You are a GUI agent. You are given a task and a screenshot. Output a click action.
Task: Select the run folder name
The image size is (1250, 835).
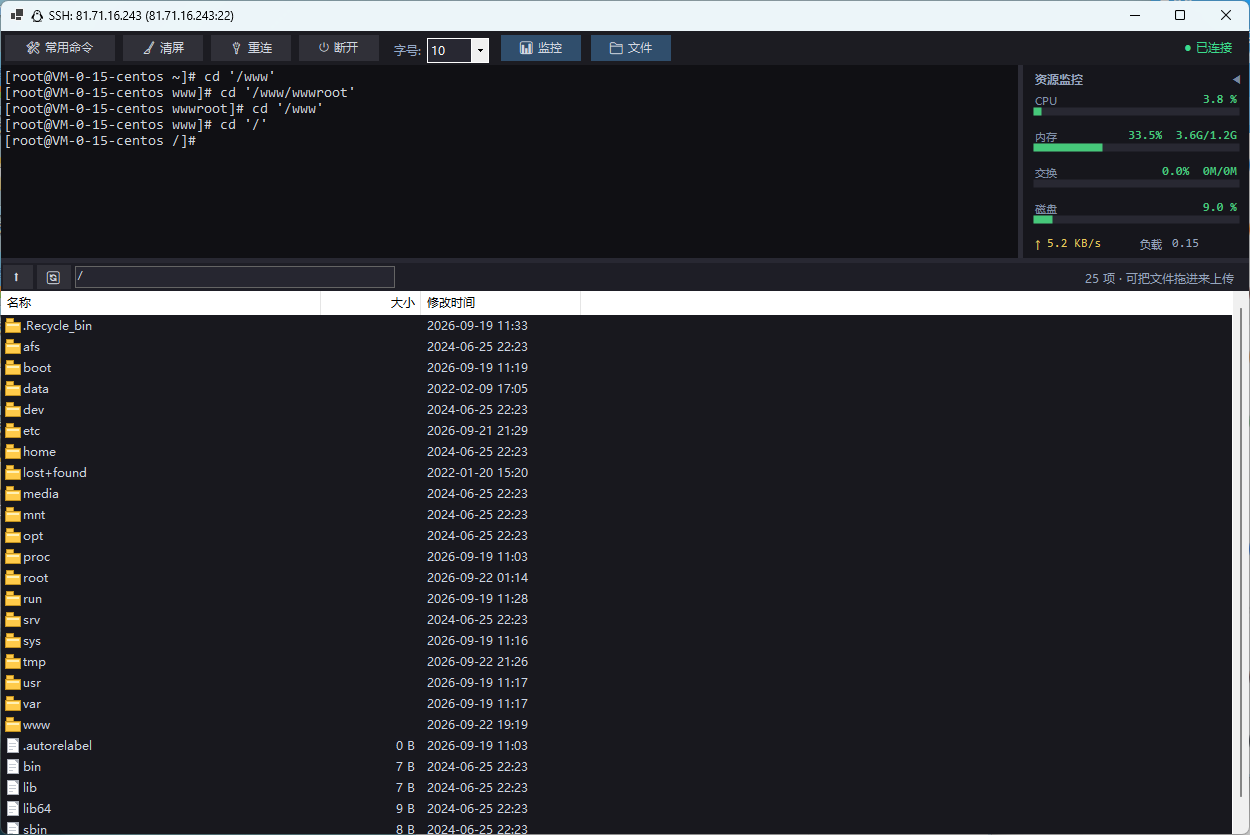pyautogui.click(x=33, y=599)
